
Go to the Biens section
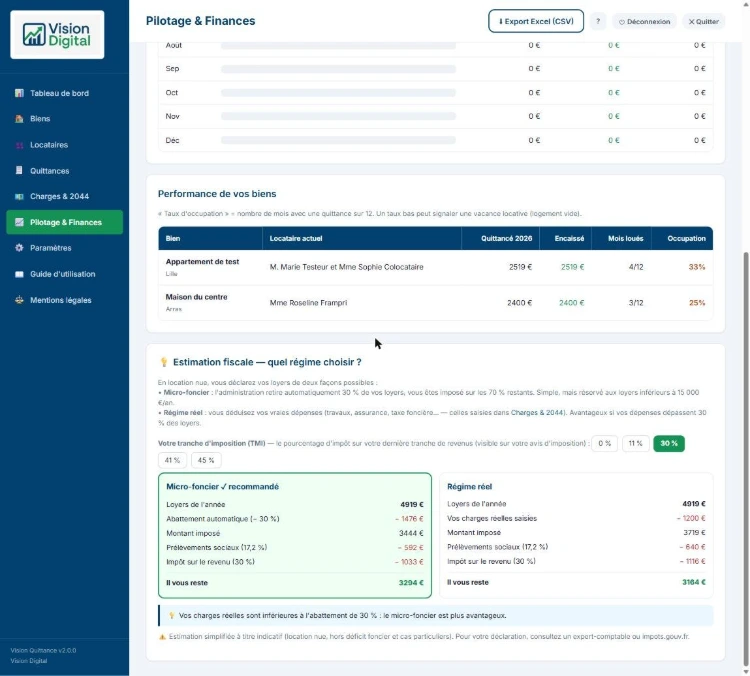coord(65,119)
